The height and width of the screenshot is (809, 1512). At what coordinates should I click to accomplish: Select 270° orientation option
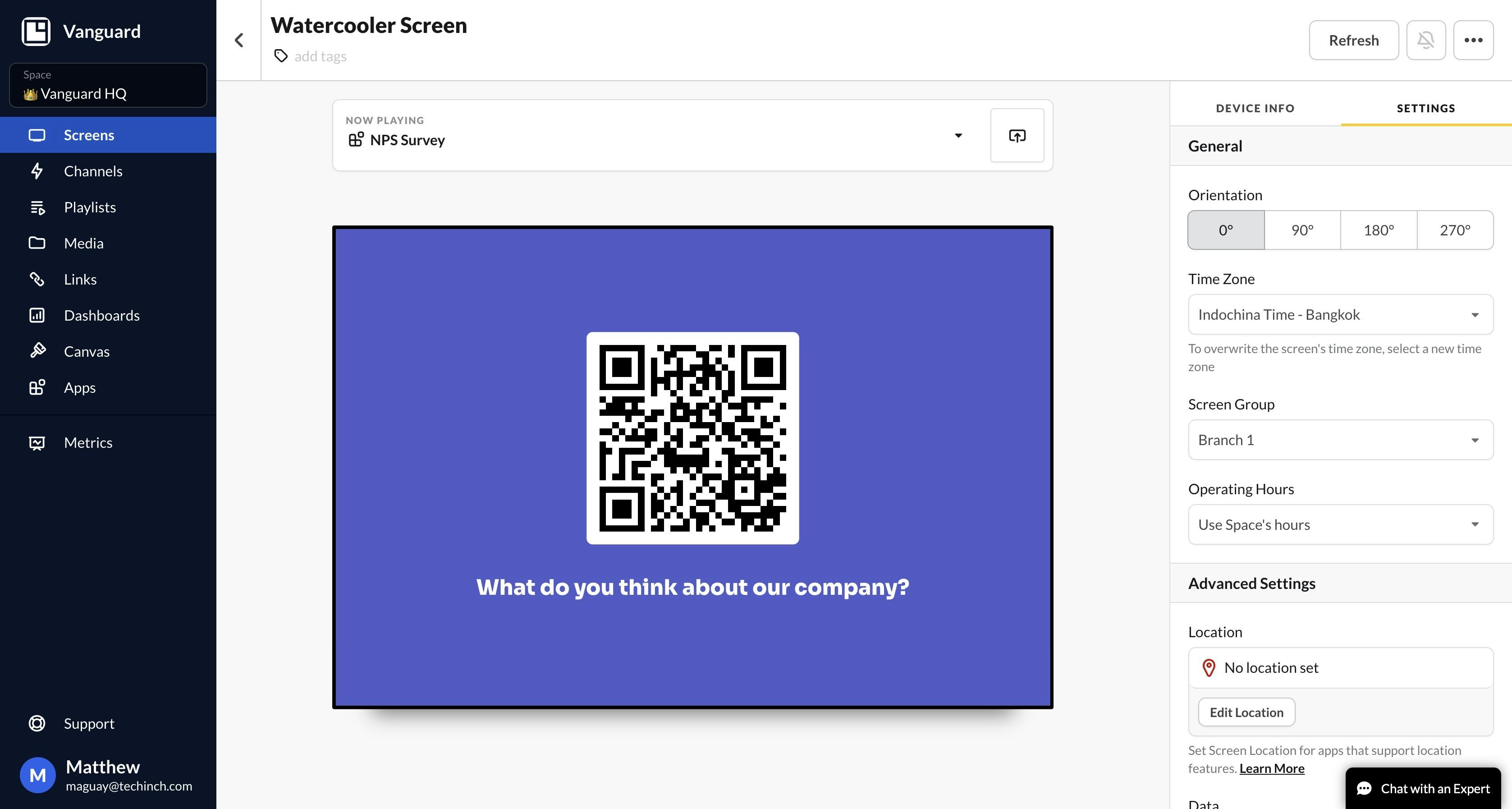(x=1454, y=230)
